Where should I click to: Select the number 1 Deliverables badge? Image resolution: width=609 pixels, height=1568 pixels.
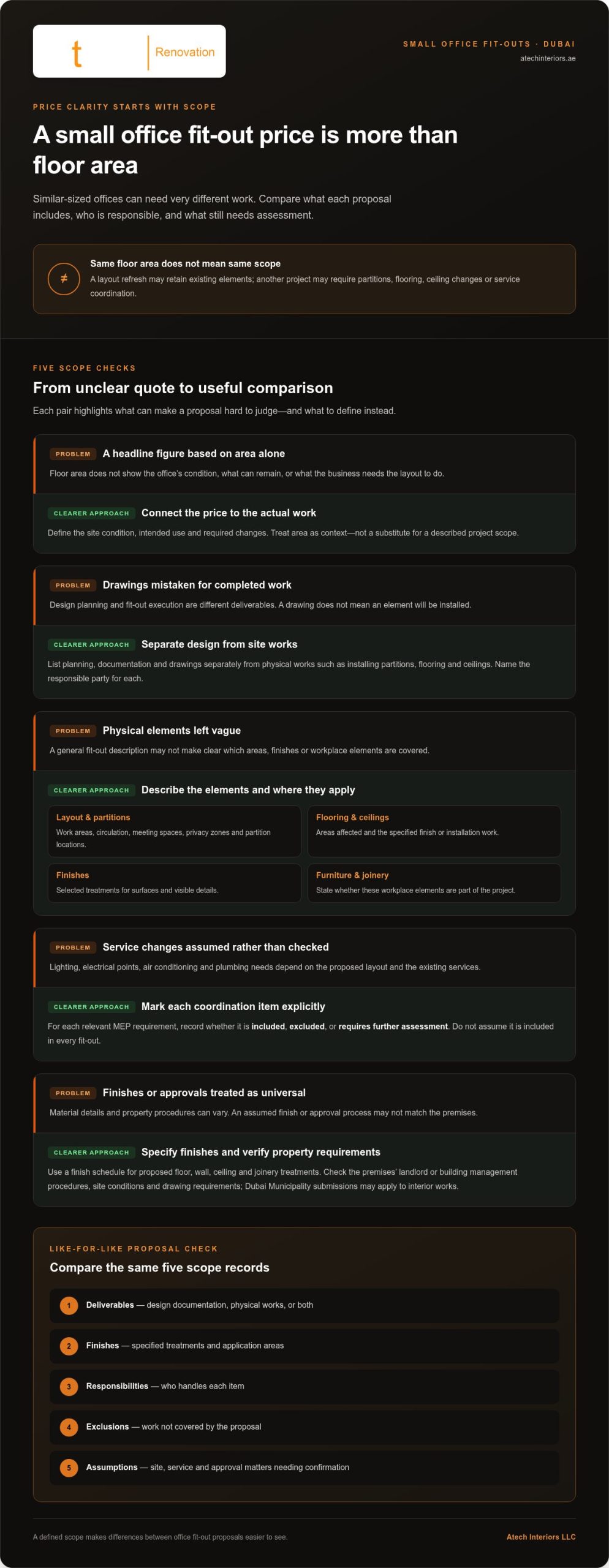coord(69,1305)
